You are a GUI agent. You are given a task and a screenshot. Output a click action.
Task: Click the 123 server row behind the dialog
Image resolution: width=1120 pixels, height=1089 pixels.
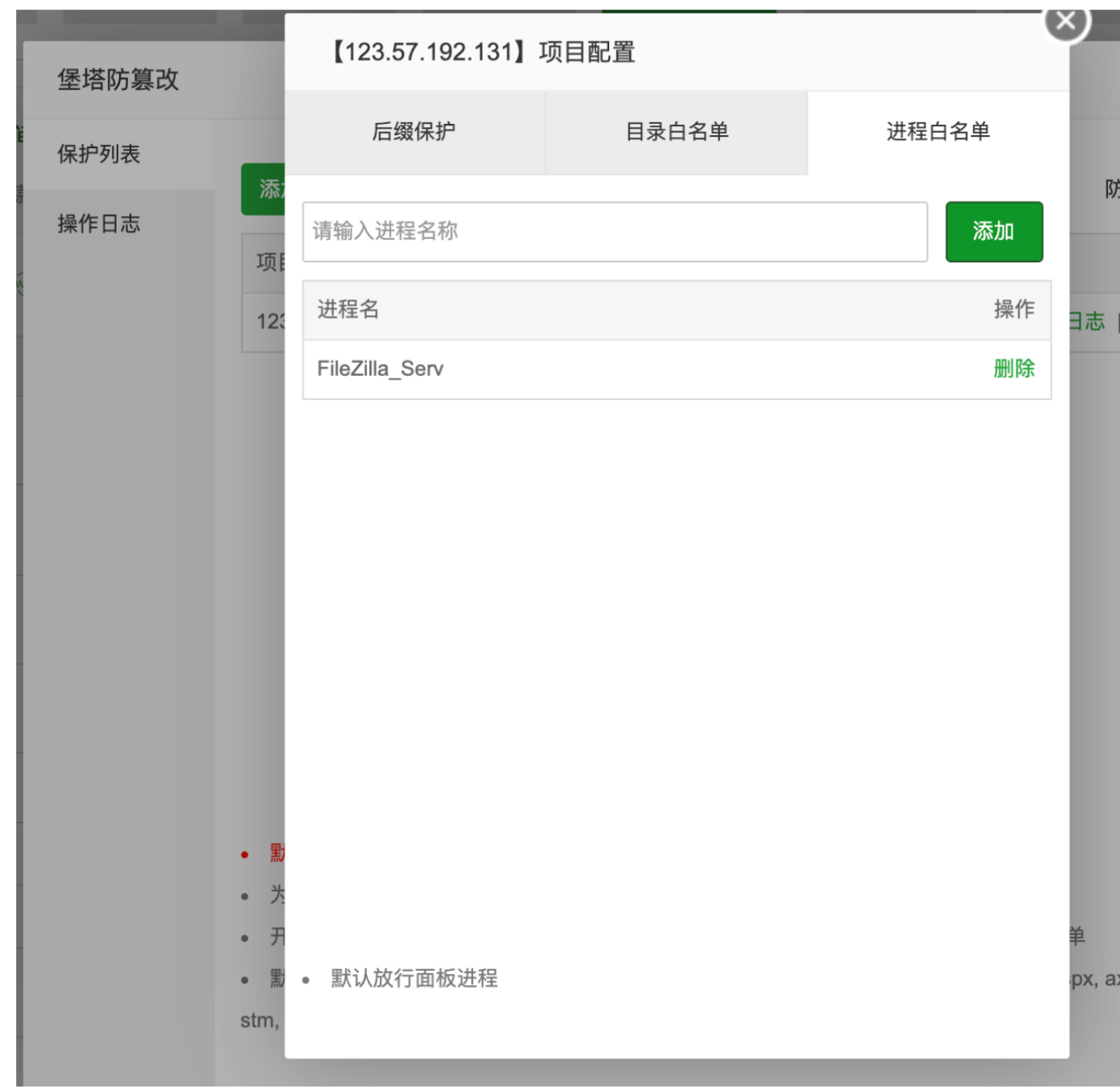[259, 316]
